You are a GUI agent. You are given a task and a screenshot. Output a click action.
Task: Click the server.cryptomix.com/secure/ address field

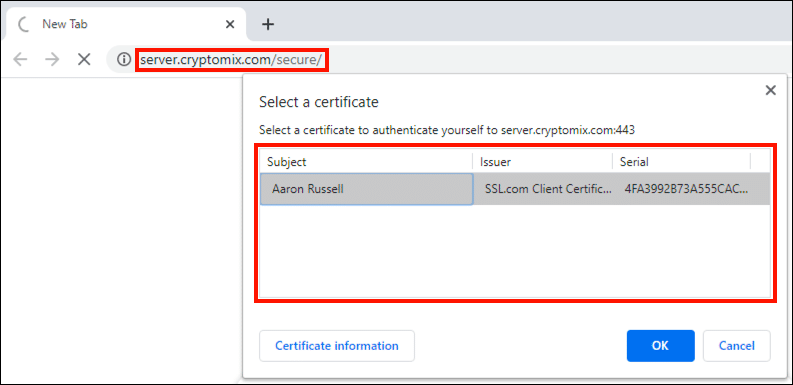(x=232, y=60)
